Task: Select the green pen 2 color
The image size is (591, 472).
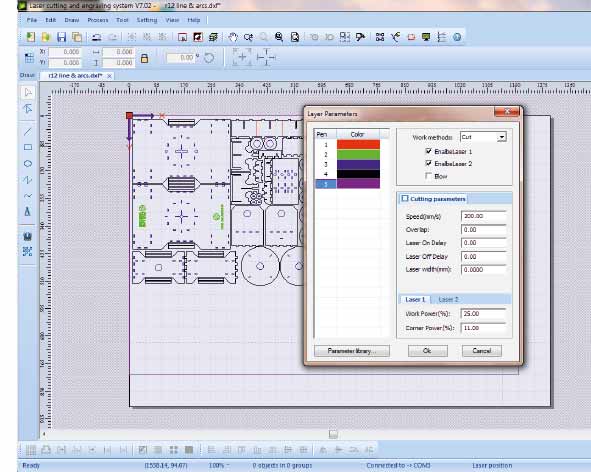Action: coord(358,155)
